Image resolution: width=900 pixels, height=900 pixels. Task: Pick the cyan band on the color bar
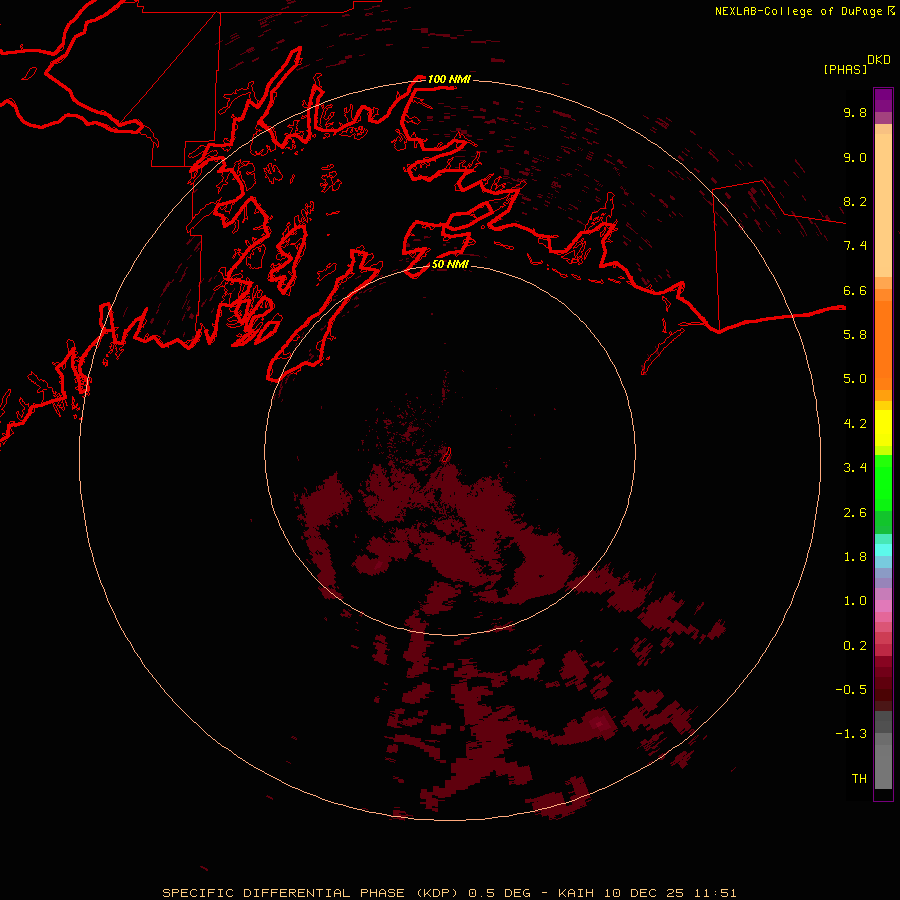(x=883, y=550)
